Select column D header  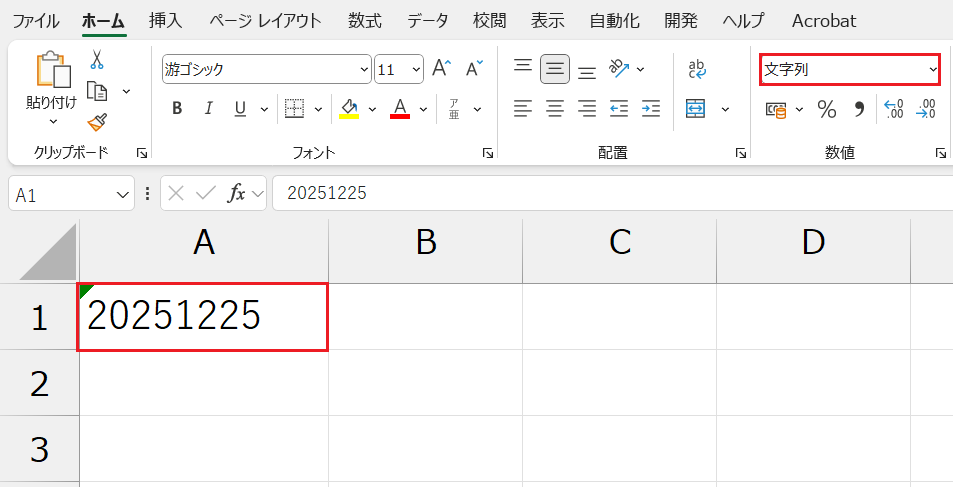pyautogui.click(x=813, y=250)
